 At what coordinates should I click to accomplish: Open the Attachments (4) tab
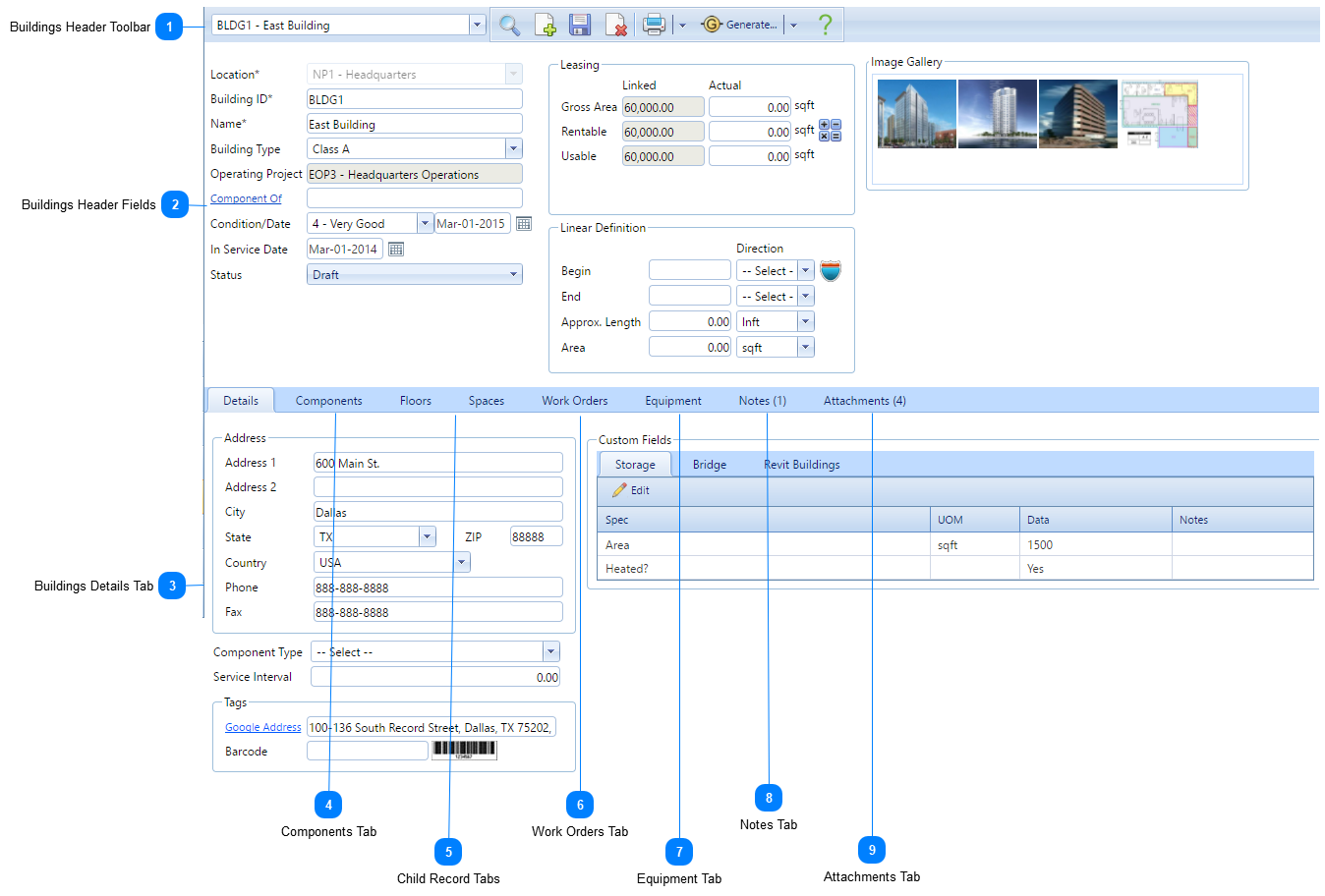[x=865, y=401]
